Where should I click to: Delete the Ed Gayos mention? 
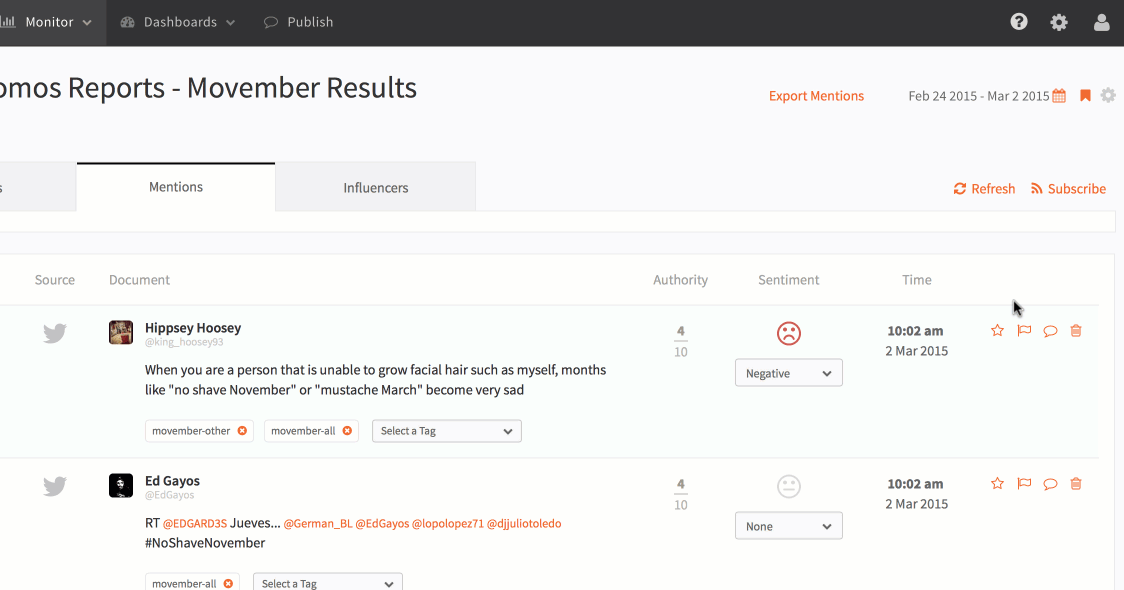click(x=1076, y=484)
